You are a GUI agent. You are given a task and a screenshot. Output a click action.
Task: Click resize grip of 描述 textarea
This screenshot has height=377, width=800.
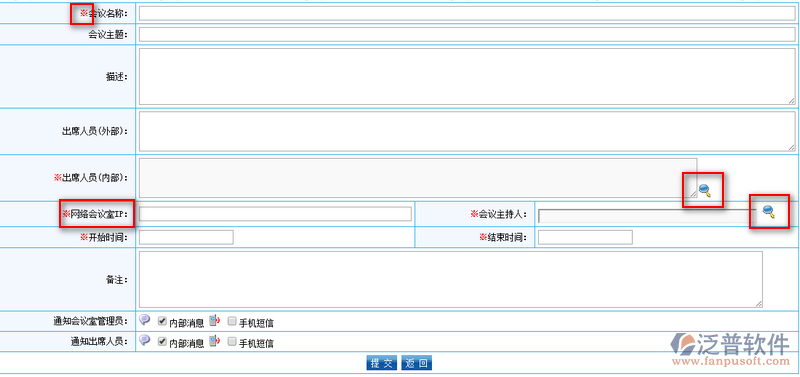point(791,101)
